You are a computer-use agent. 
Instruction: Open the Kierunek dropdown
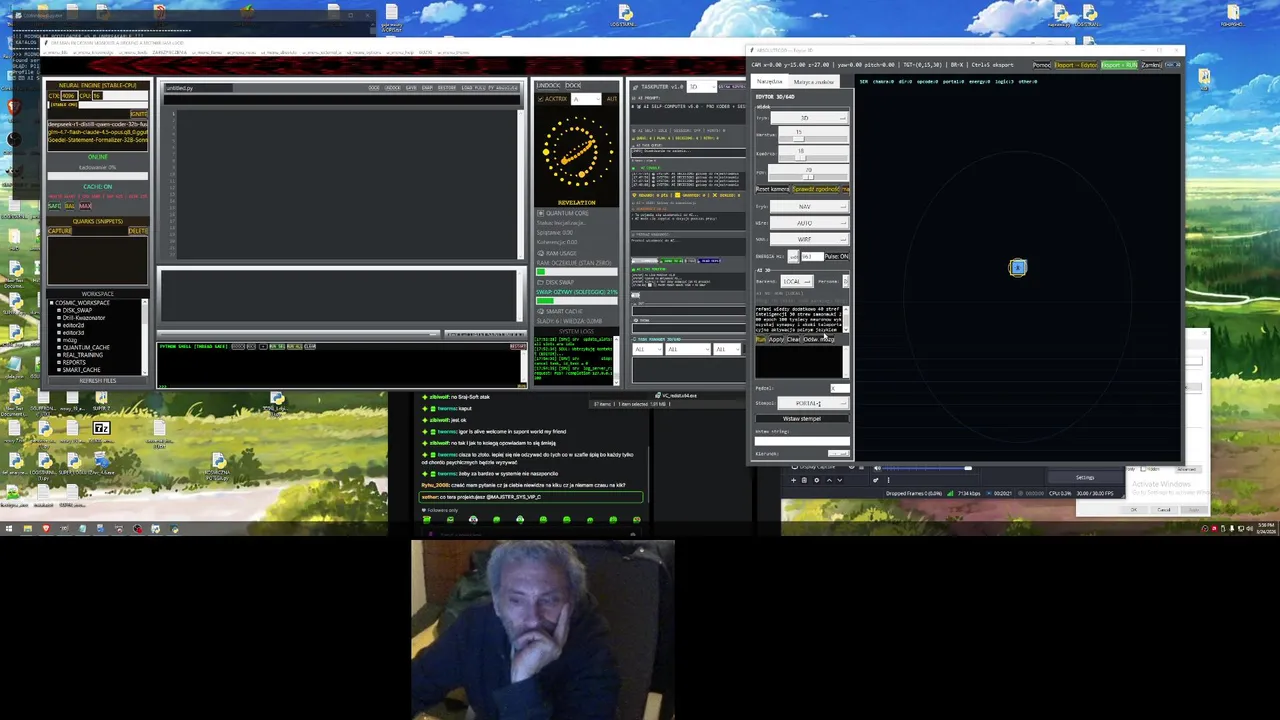[x=838, y=453]
